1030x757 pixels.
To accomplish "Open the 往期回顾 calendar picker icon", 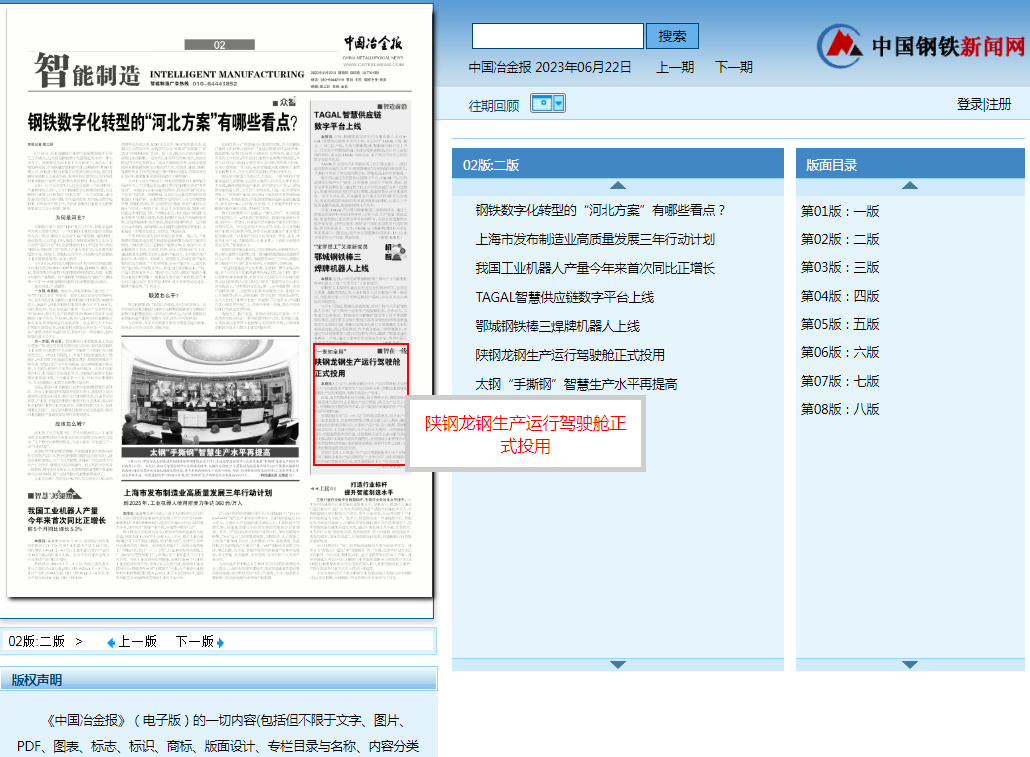I will click(x=541, y=103).
